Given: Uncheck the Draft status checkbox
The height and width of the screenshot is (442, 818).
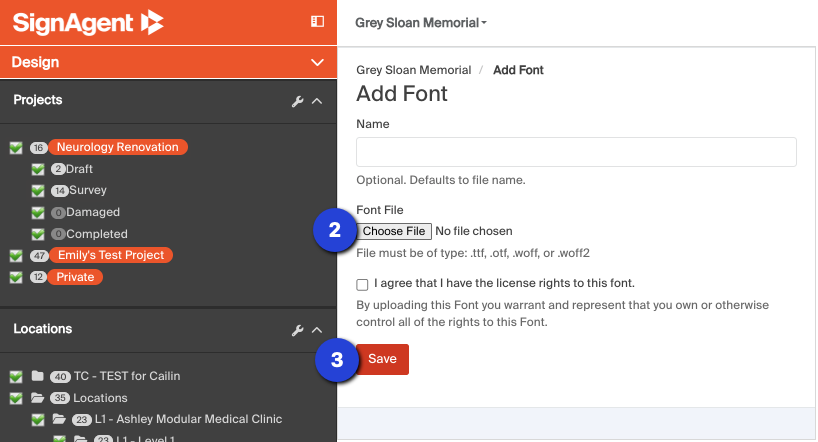Looking at the screenshot, I should [x=38, y=169].
